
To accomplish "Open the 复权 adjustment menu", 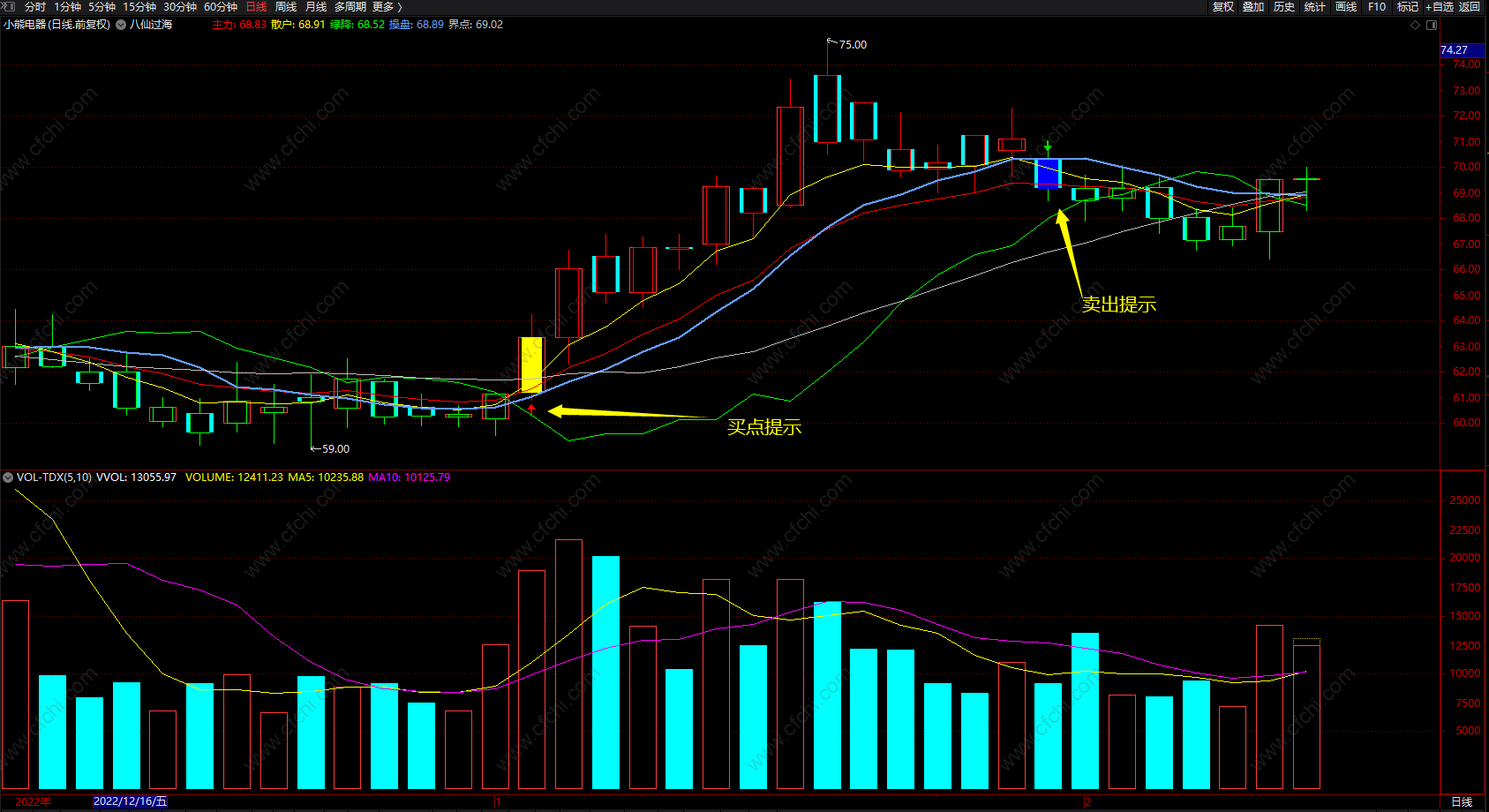I will (1222, 6).
